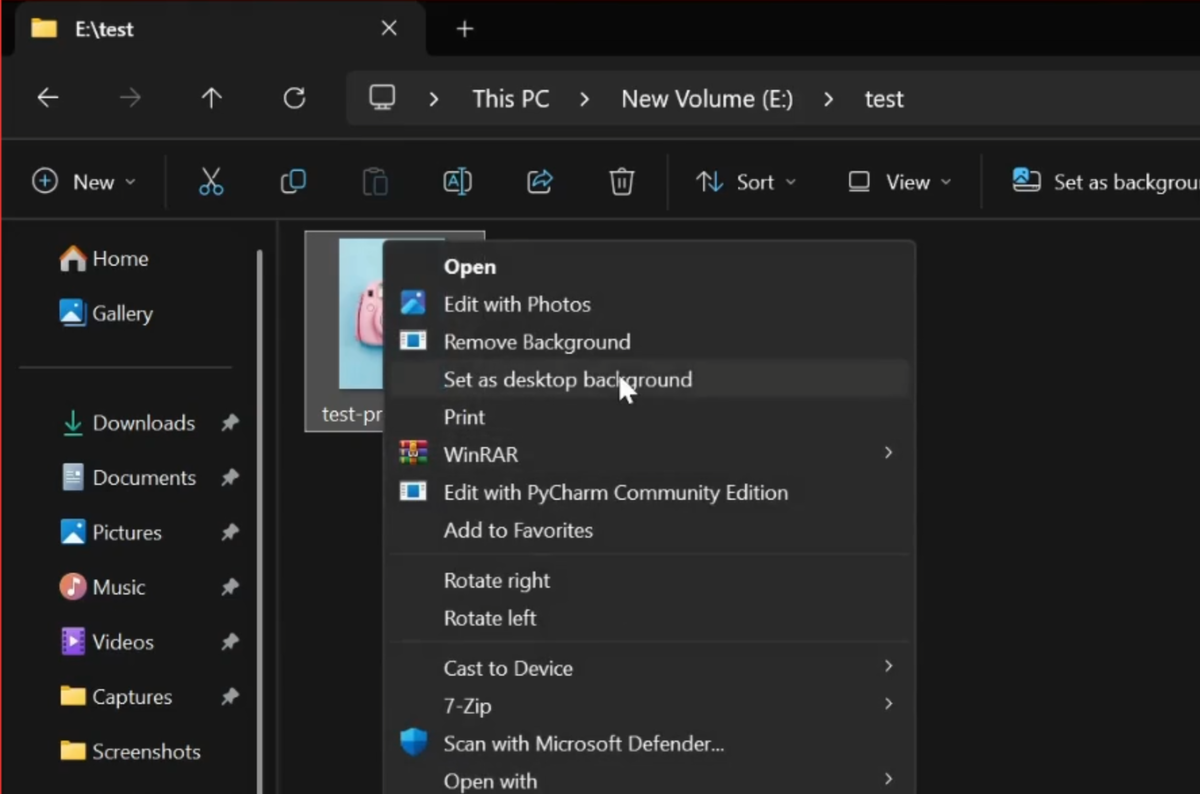Open the View dropdown
Viewport: 1200px width, 794px height.
(900, 182)
